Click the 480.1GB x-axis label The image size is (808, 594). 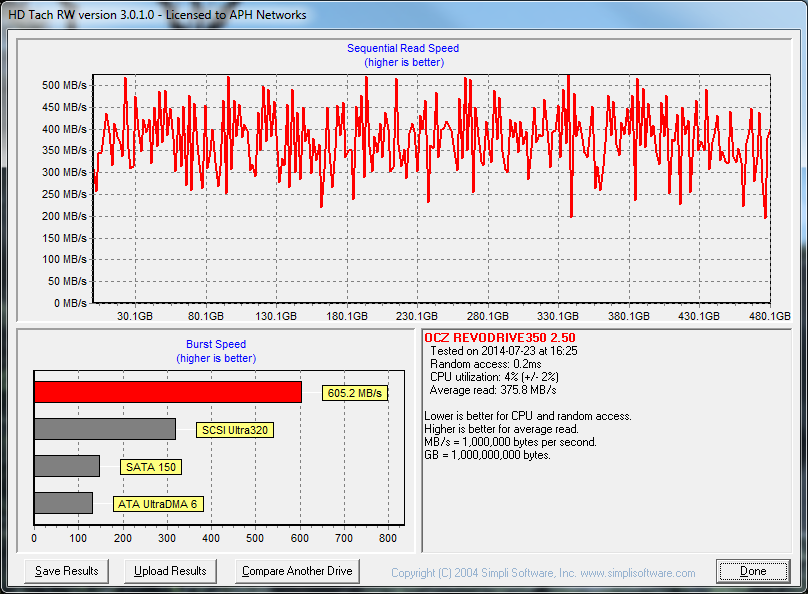768,316
